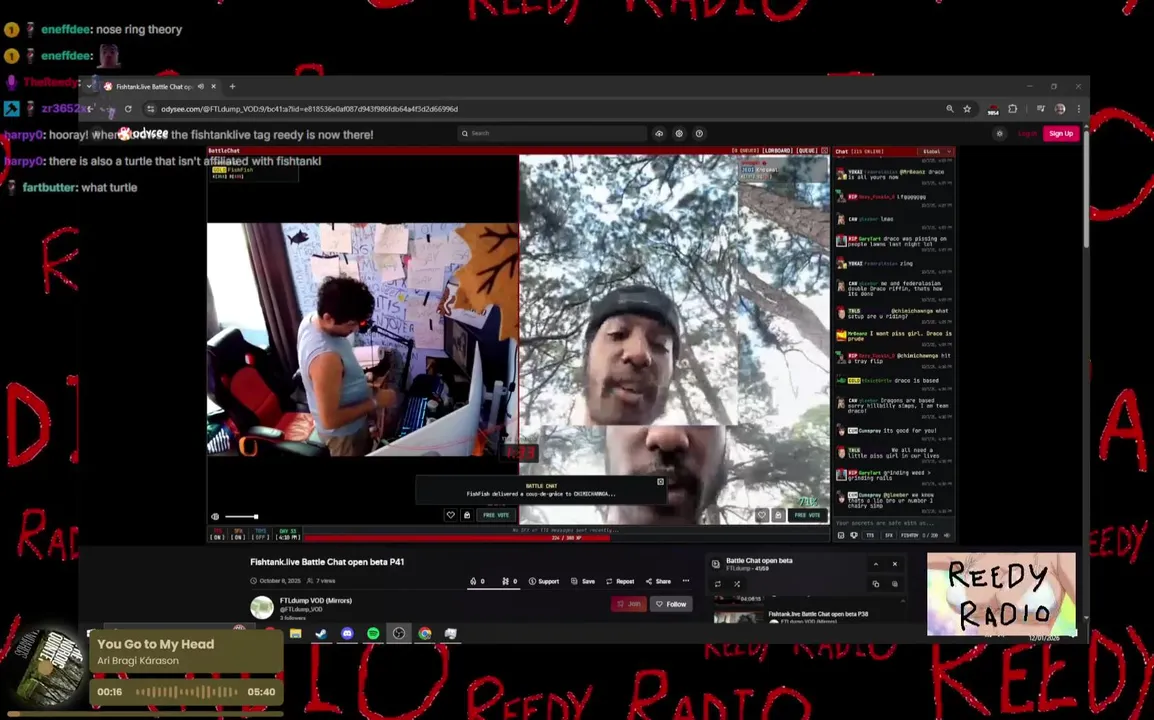Click the chat message input field
Image resolution: width=1154 pixels, height=720 pixels.
[x=893, y=523]
